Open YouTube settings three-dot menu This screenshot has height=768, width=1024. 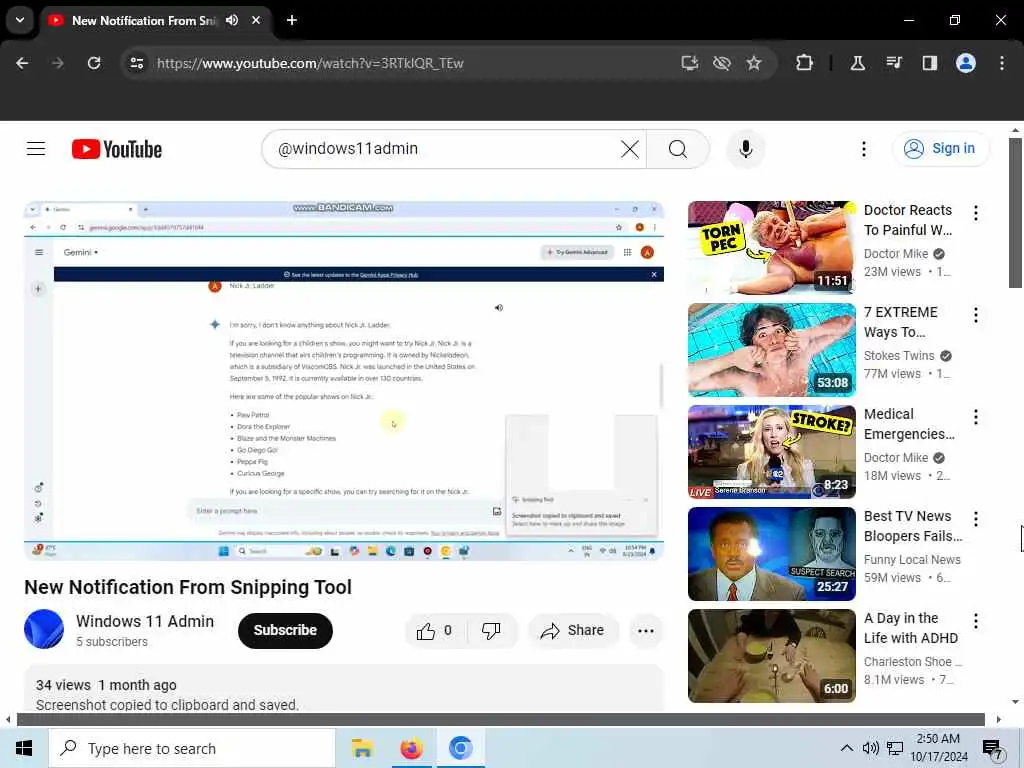point(863,149)
